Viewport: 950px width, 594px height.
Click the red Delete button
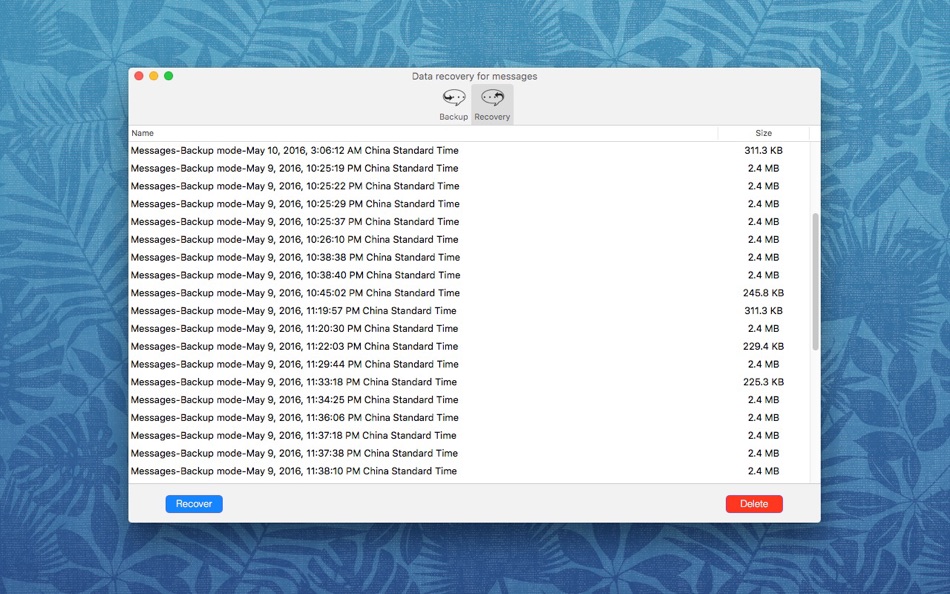(x=754, y=504)
